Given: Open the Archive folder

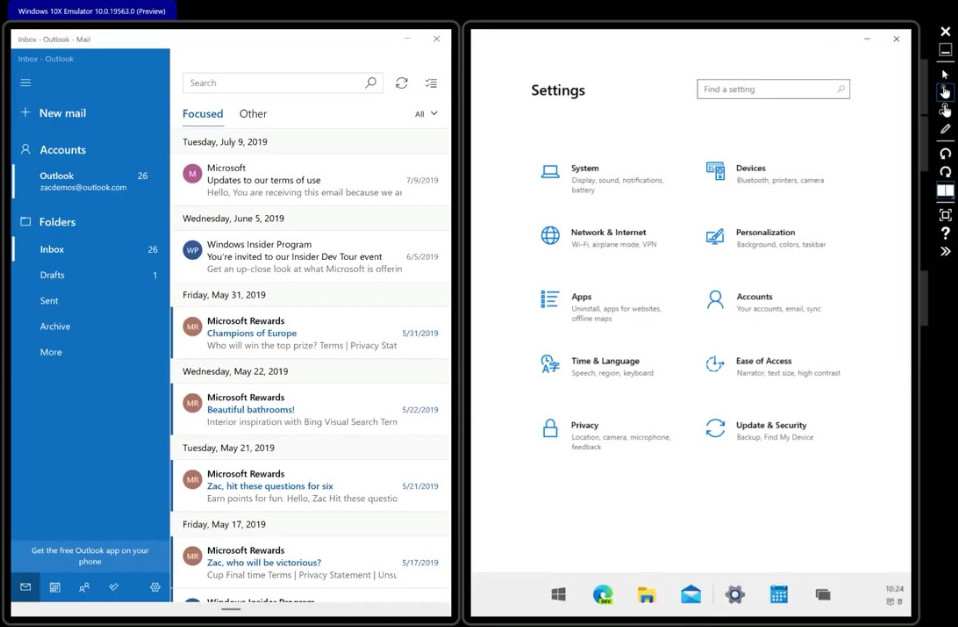Looking at the screenshot, I should click(x=90, y=326).
